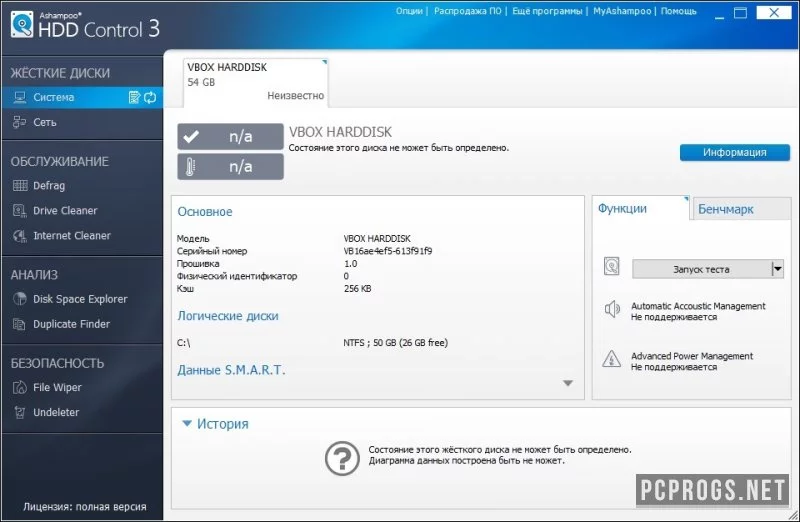Open Ещё программы in header
The height and width of the screenshot is (522, 800).
coord(547,11)
